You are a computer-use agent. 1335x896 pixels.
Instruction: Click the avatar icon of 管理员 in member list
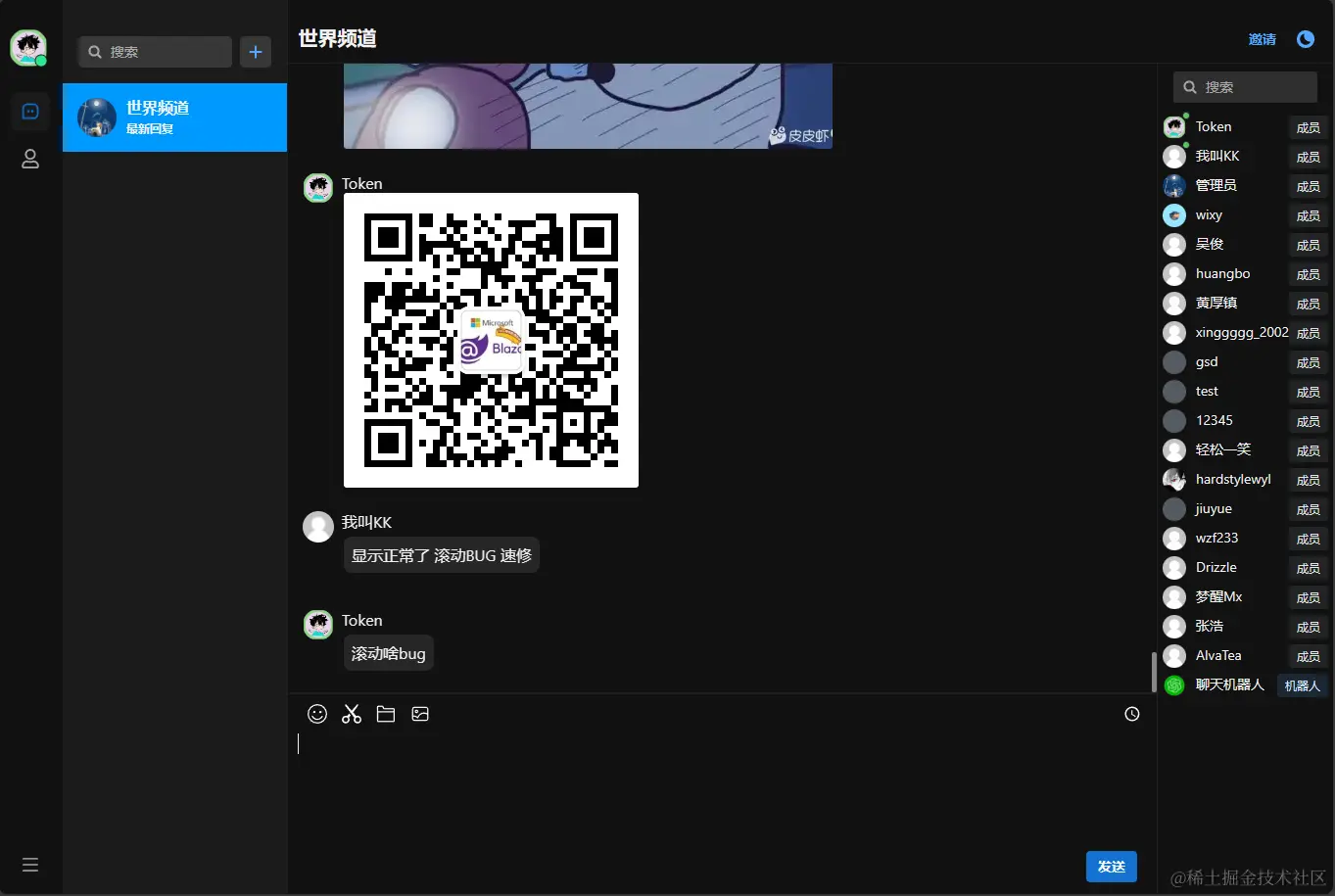1174,186
